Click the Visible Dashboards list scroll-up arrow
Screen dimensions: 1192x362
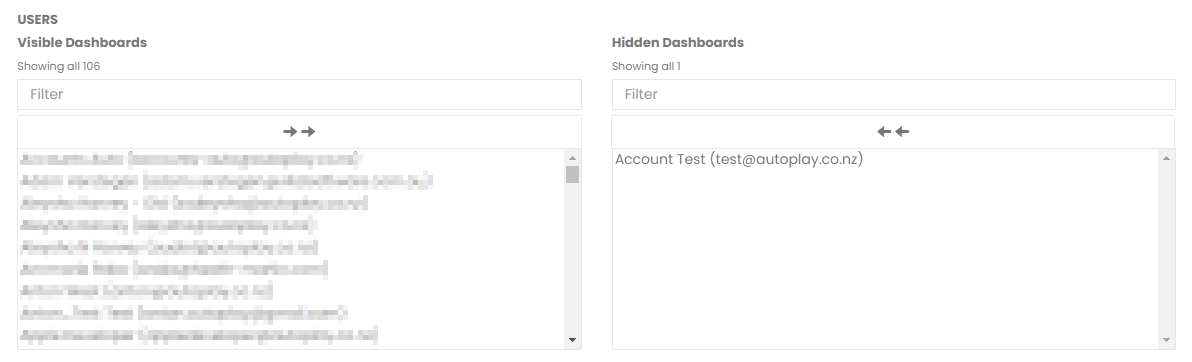coord(572,157)
